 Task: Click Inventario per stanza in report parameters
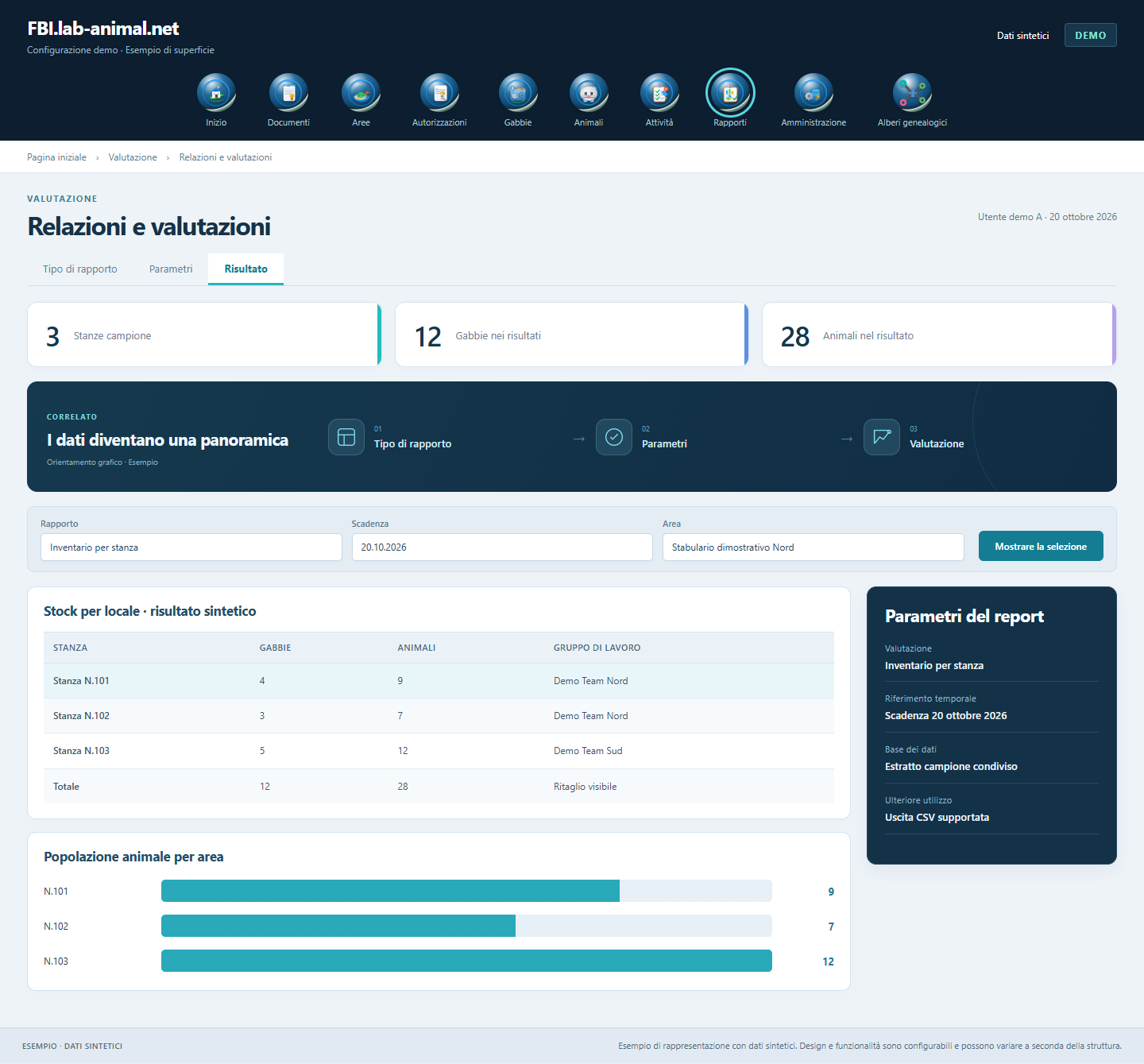pyautogui.click(x=934, y=666)
